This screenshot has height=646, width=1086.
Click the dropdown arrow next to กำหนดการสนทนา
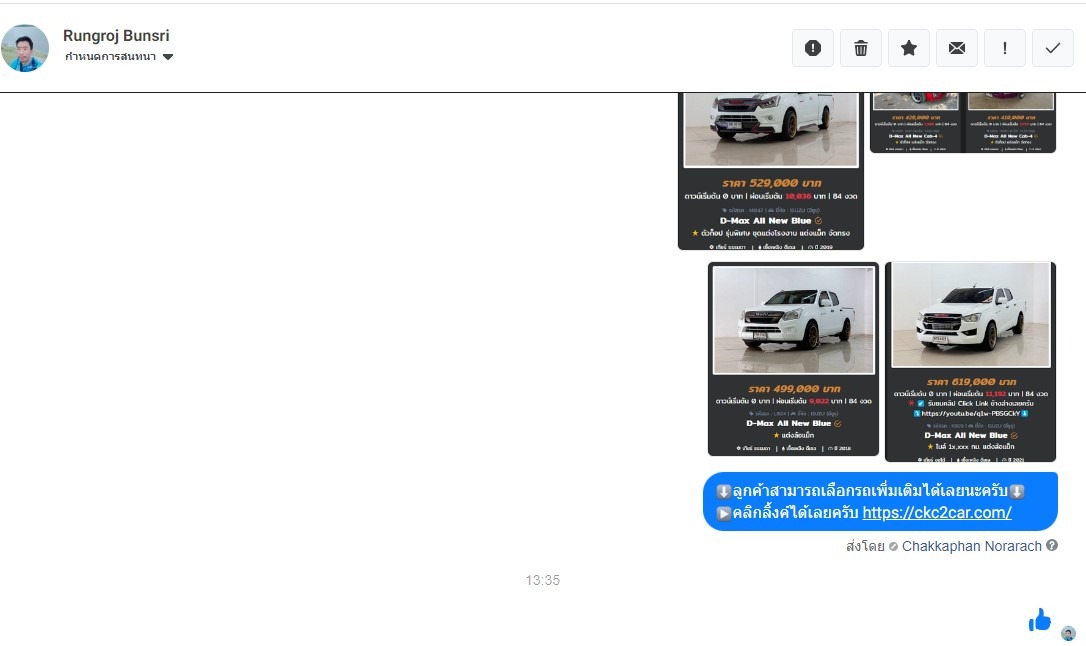(168, 57)
